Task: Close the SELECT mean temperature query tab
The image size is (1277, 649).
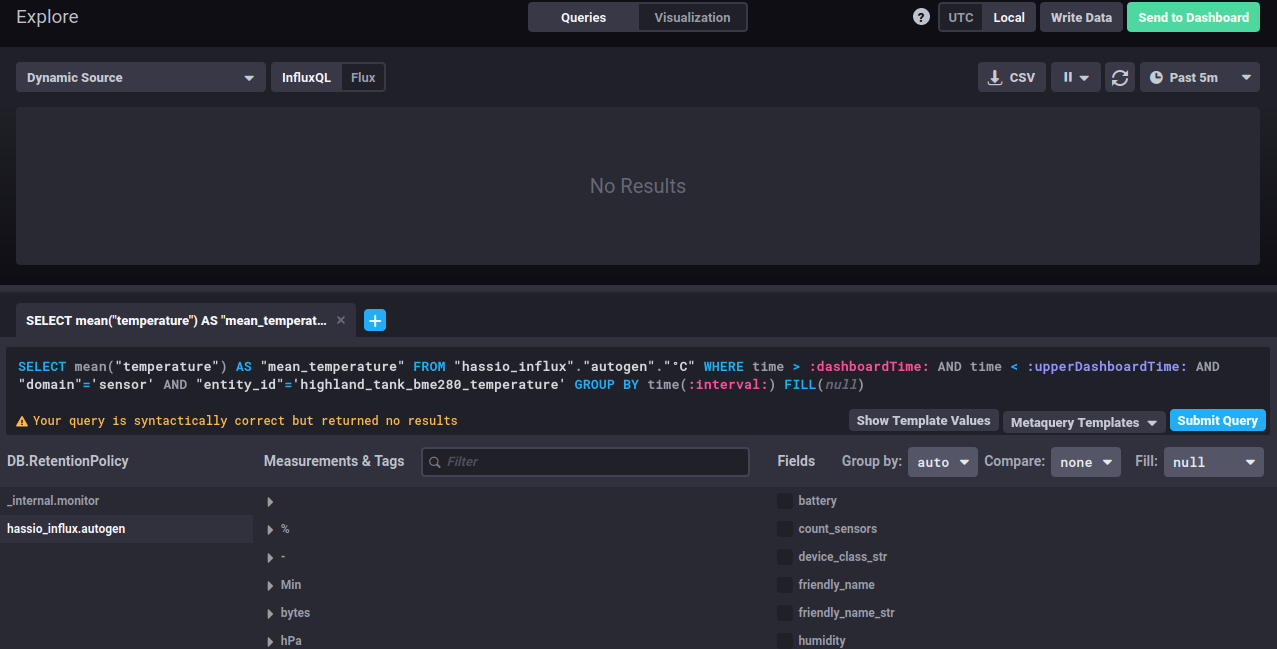Action: (x=341, y=320)
